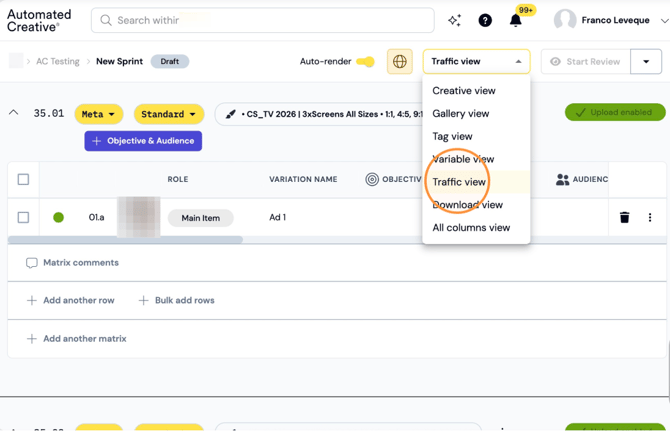Viewport: 670px width, 431px height.
Task: Click the Objective target icon header
Action: pos(372,179)
